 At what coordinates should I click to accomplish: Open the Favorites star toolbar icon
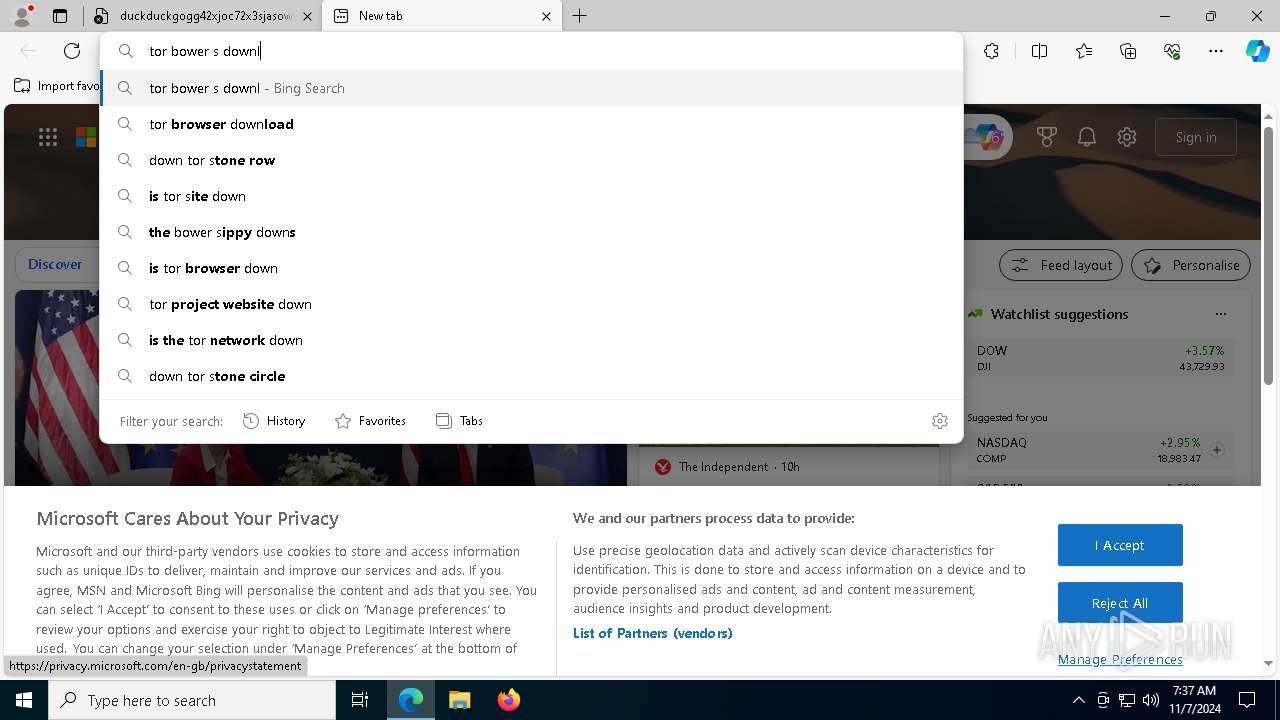pyautogui.click(x=1084, y=51)
